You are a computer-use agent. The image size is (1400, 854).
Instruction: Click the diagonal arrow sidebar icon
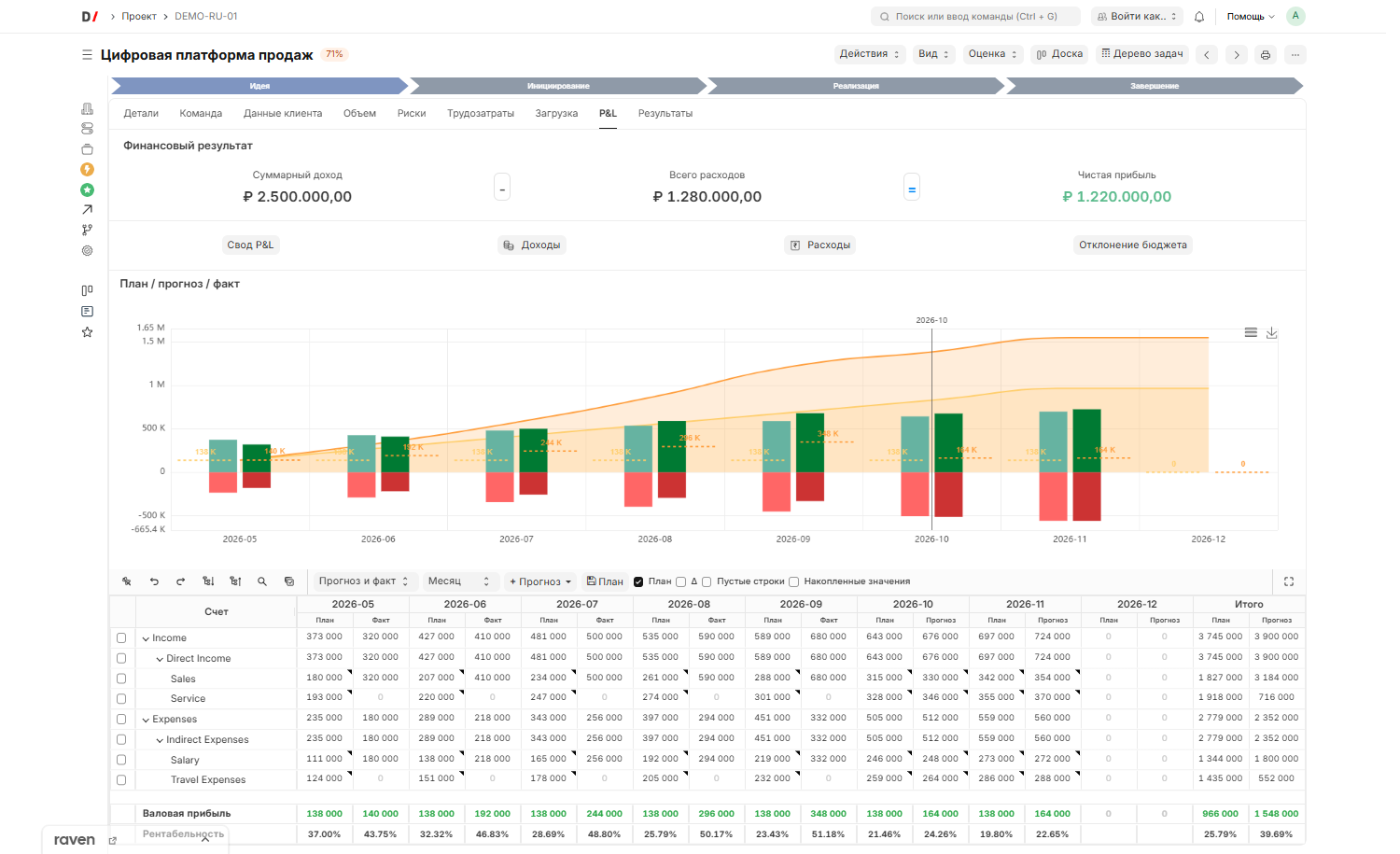tap(87, 210)
